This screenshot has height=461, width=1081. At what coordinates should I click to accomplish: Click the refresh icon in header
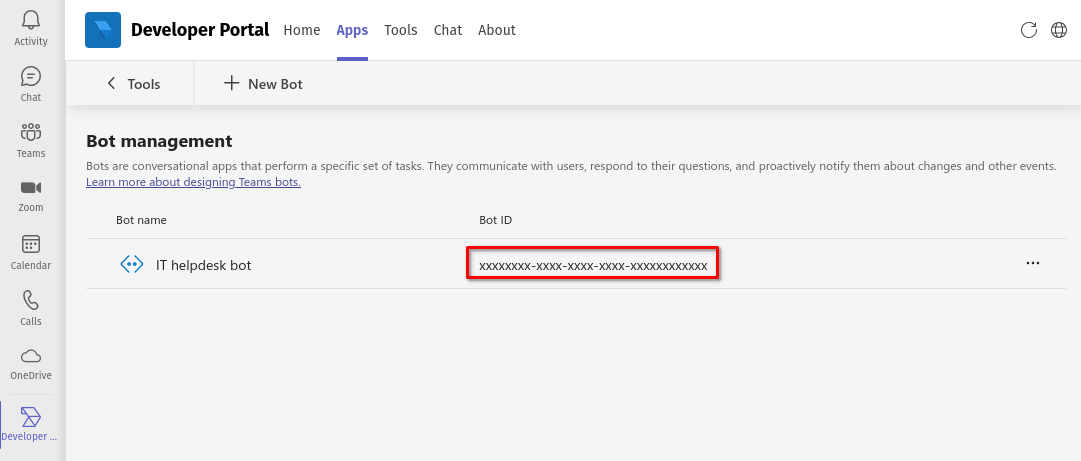pyautogui.click(x=1029, y=30)
